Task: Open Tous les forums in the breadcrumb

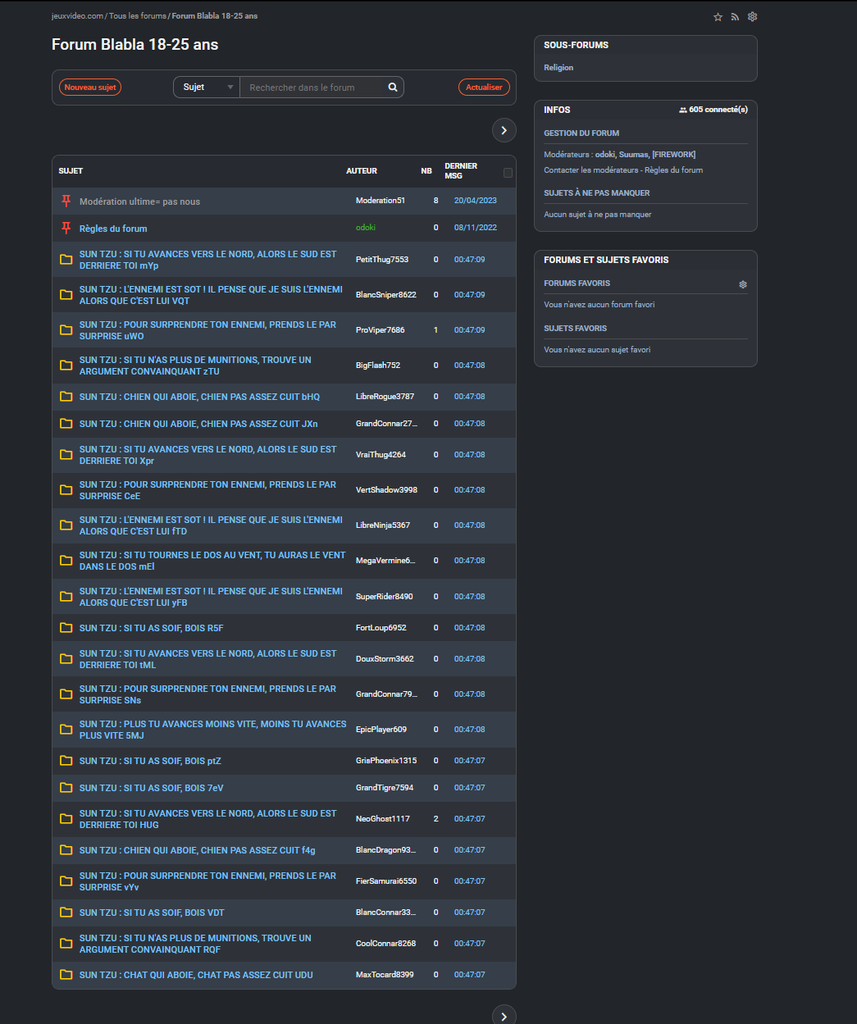Action: coord(138,17)
